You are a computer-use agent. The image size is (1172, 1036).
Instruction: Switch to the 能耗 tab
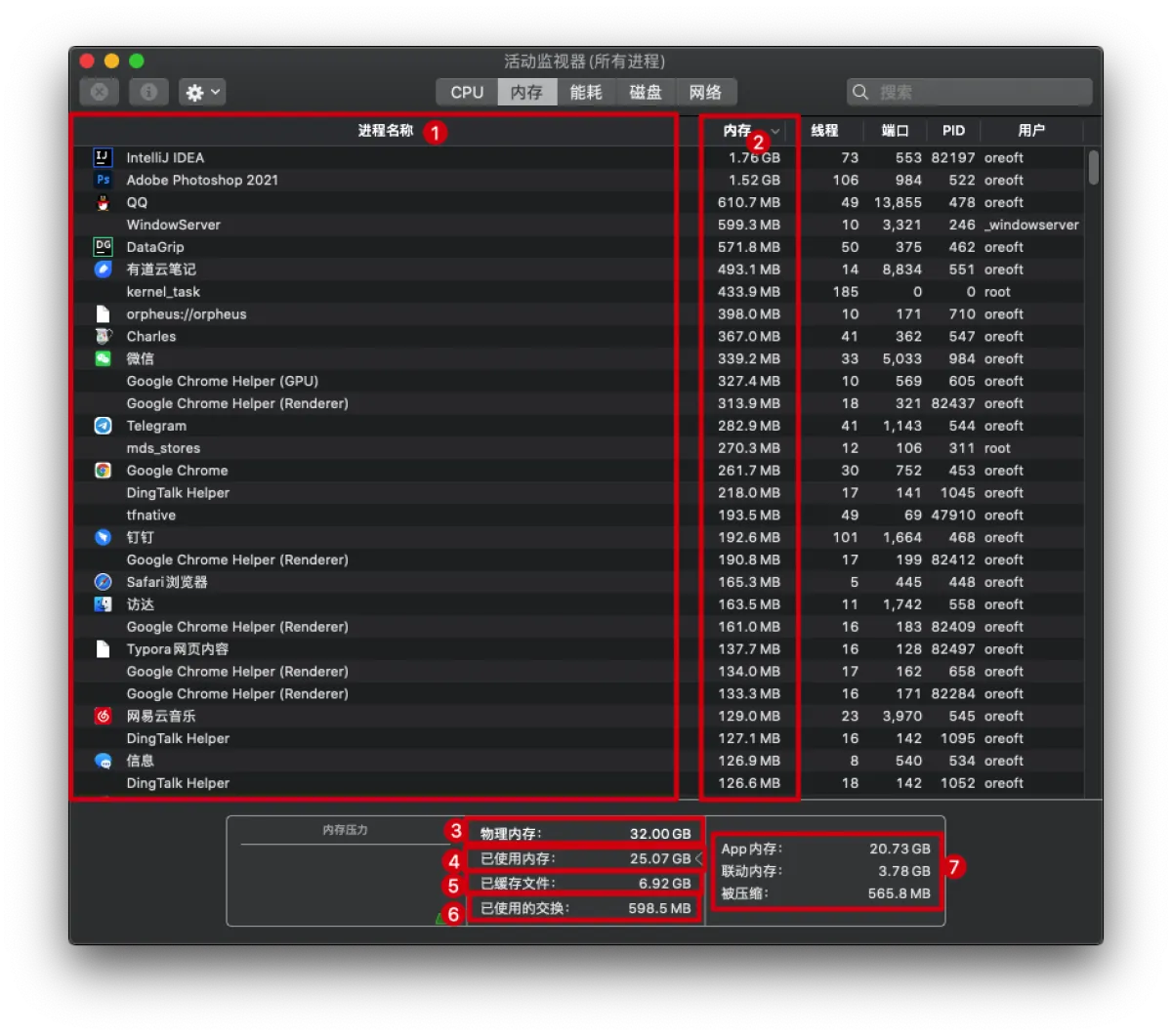pyautogui.click(x=586, y=92)
